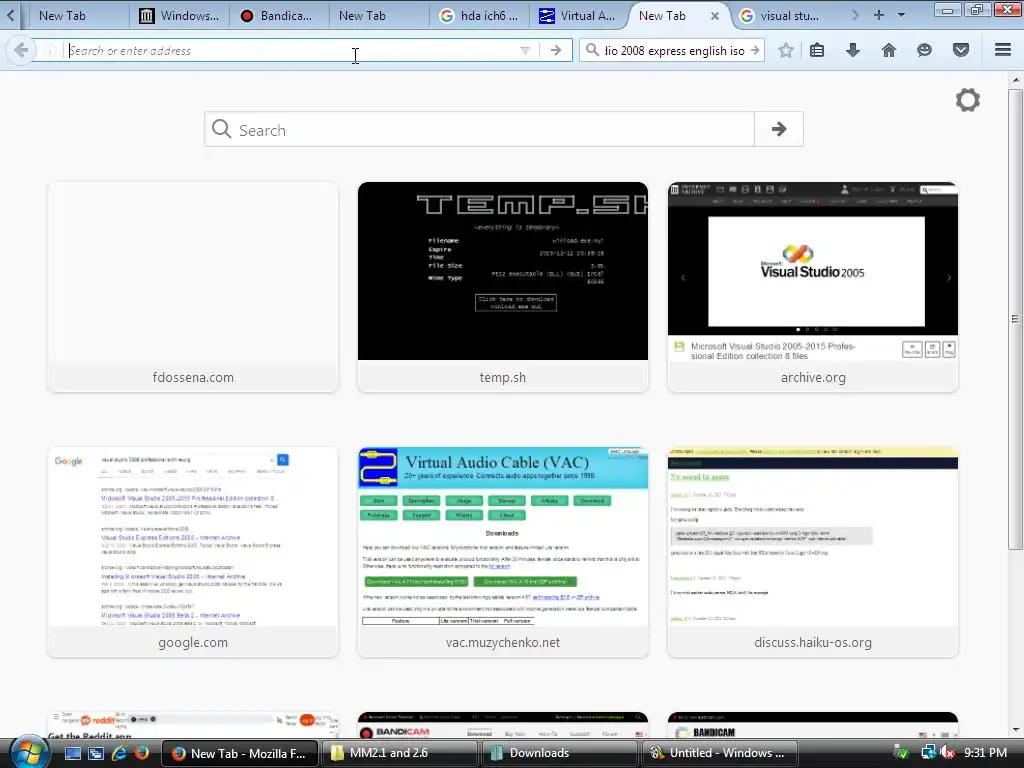Open the Downloads arrow panel
This screenshot has width=1024, height=768.
pyautogui.click(x=853, y=50)
